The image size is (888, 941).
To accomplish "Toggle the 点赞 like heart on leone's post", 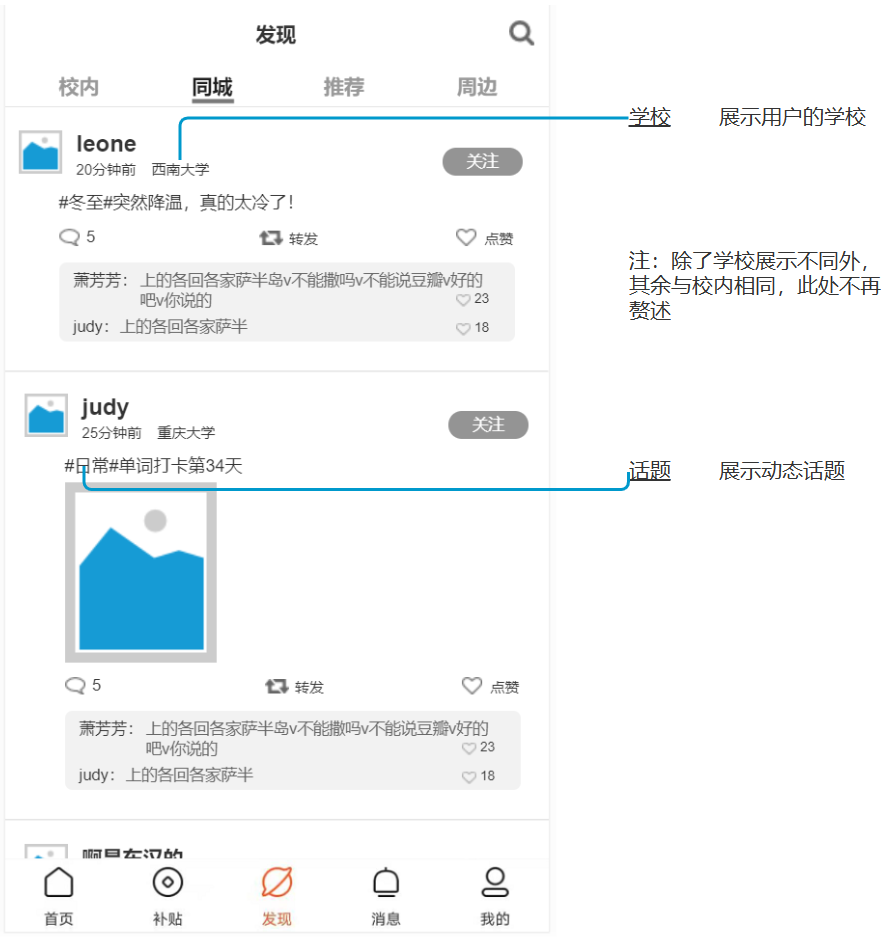I will 465,237.
